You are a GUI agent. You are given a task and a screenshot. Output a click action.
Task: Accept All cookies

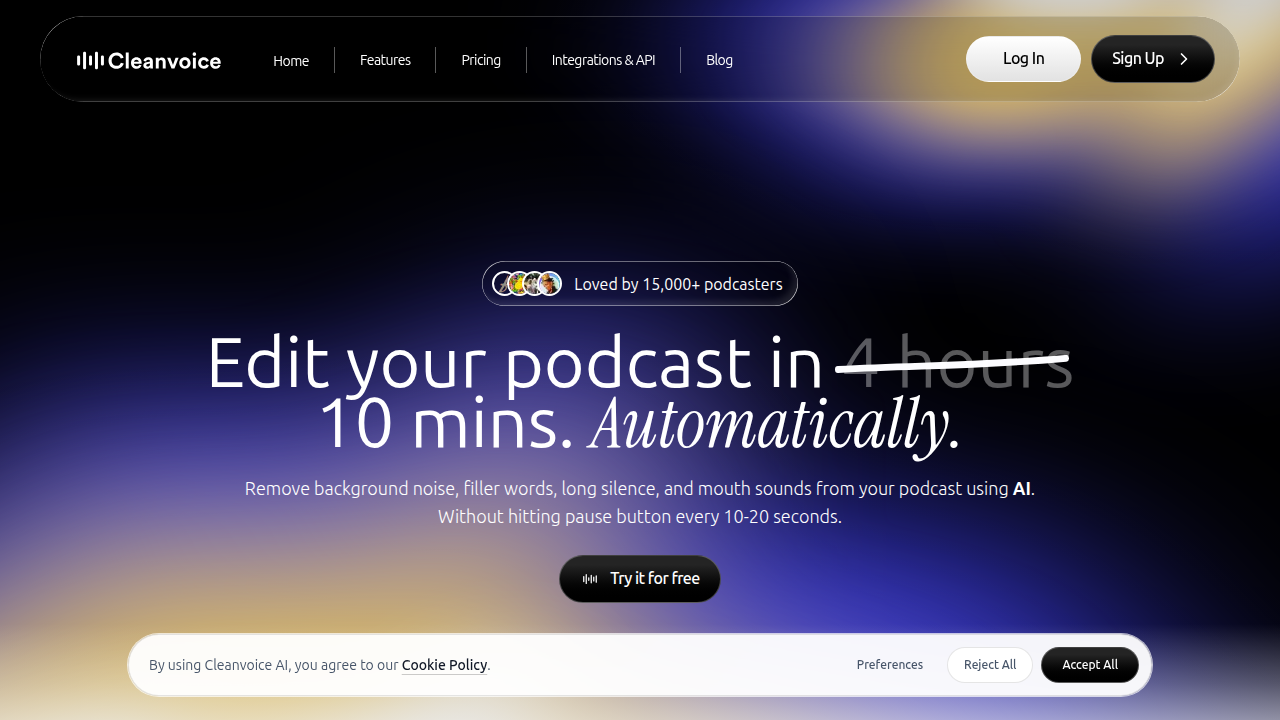[1090, 665]
